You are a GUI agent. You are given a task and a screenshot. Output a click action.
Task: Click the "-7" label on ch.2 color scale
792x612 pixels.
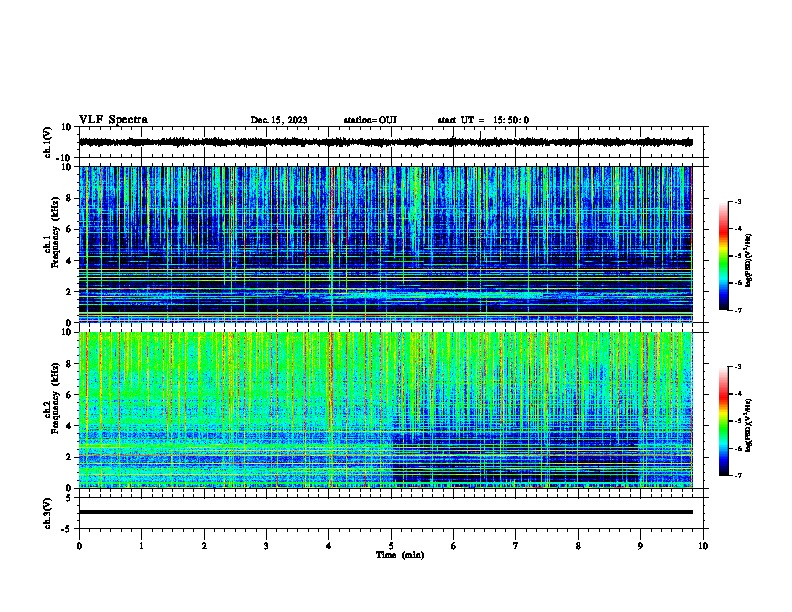click(x=737, y=476)
